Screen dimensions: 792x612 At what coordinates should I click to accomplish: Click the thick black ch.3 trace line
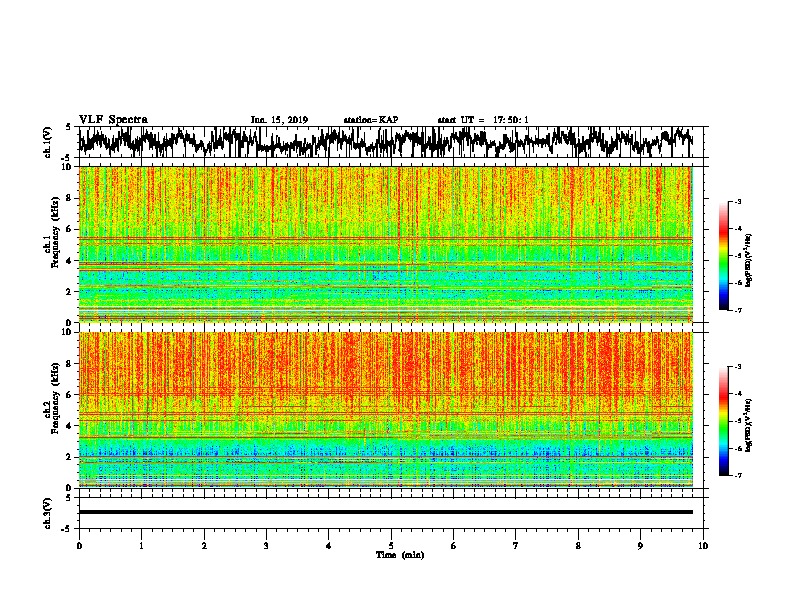385,512
